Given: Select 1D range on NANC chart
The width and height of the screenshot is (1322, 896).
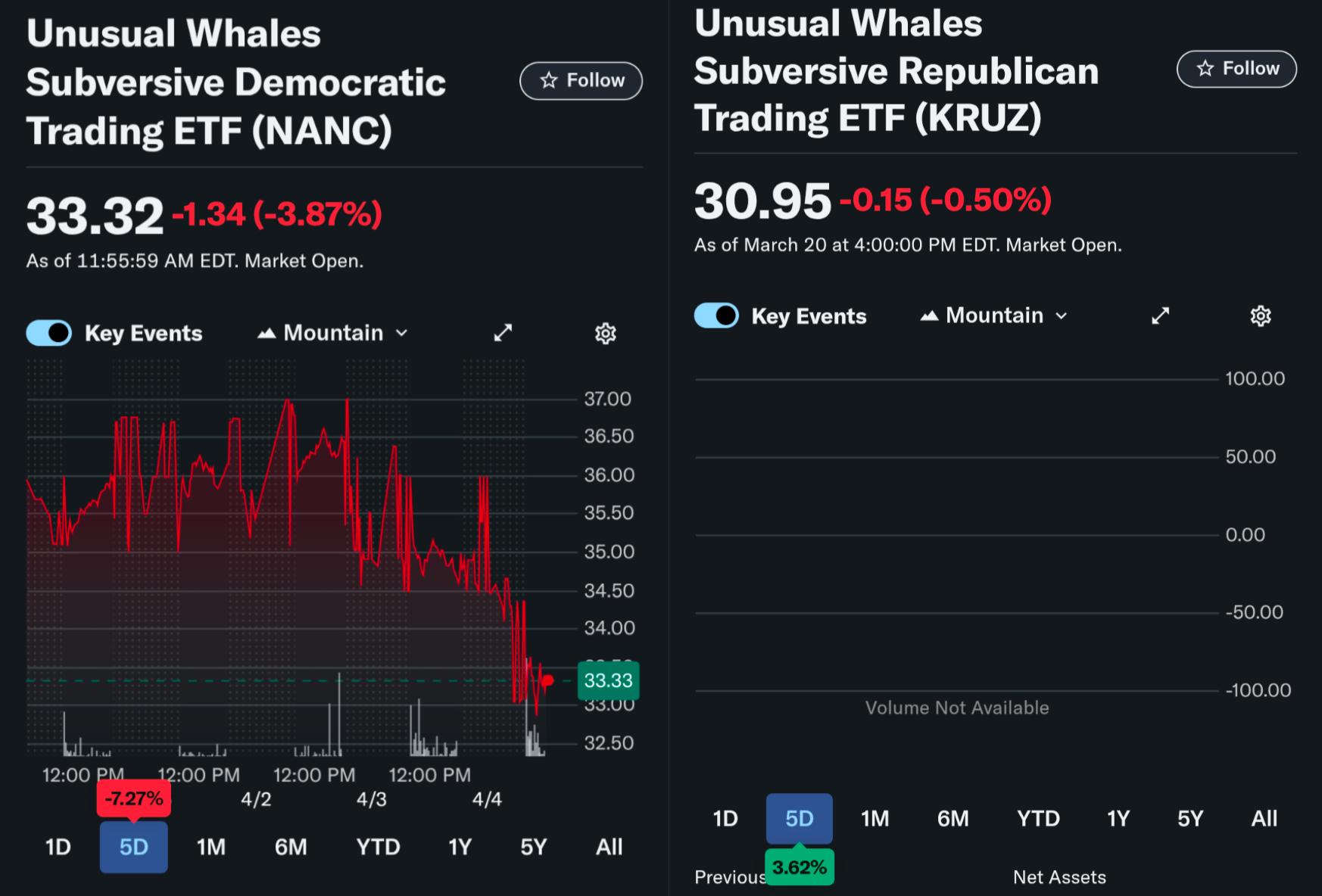Looking at the screenshot, I should [58, 847].
